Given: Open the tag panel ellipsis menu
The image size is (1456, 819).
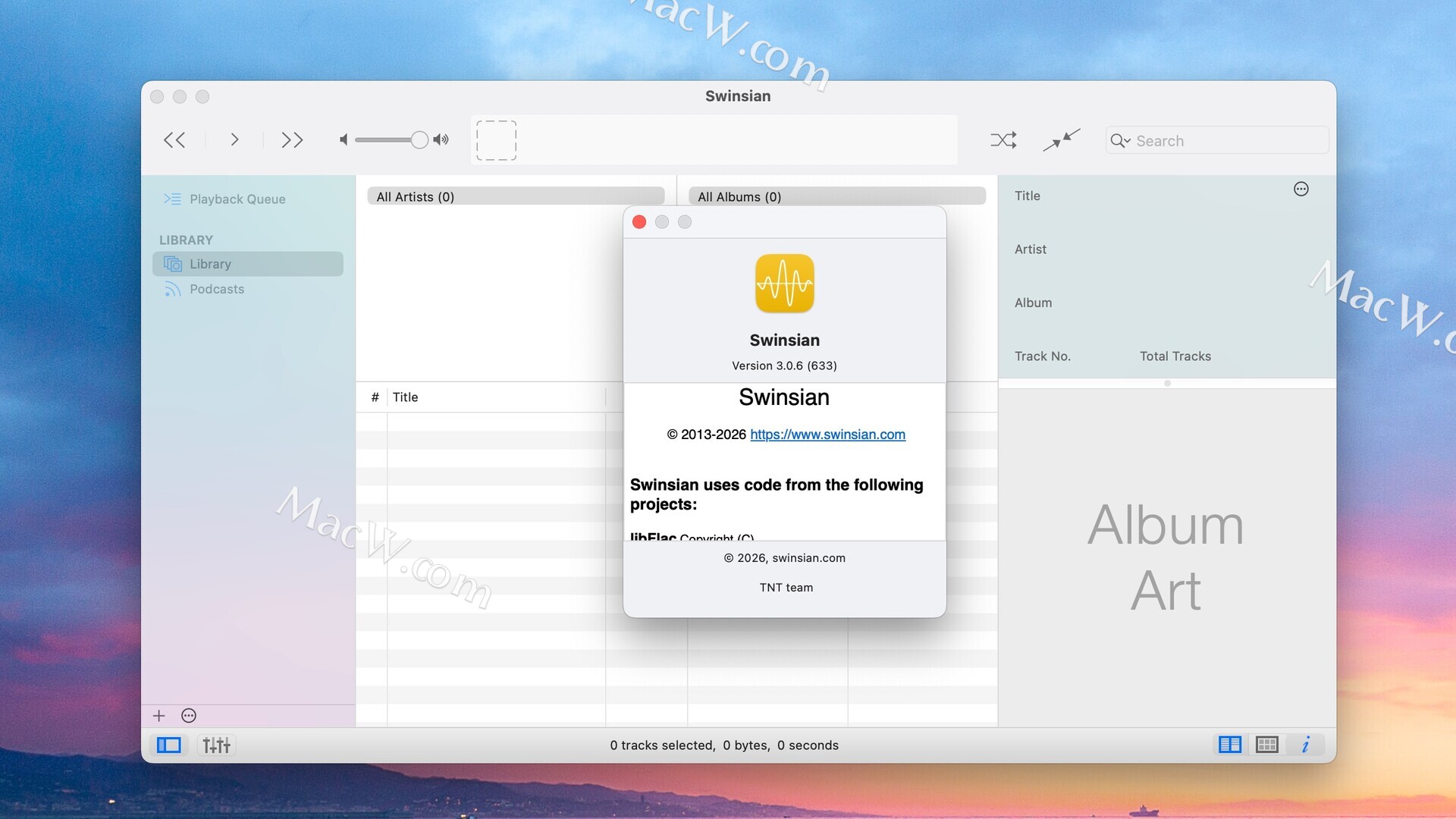Looking at the screenshot, I should pos(1301,190).
